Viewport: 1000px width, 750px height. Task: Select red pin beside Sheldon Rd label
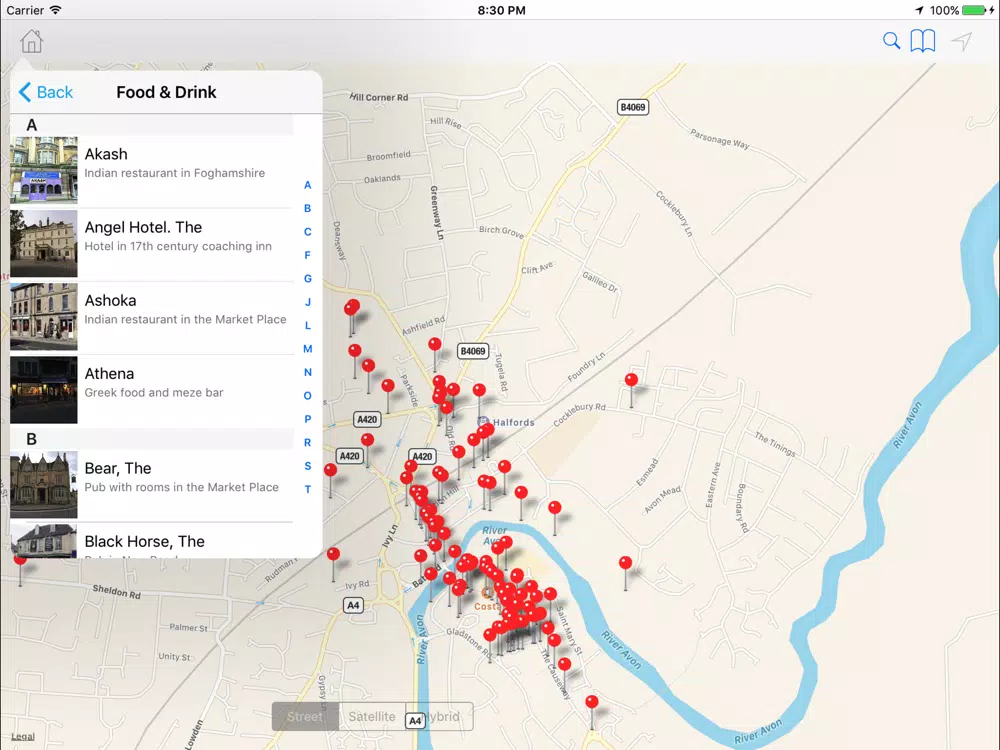pos(20,559)
